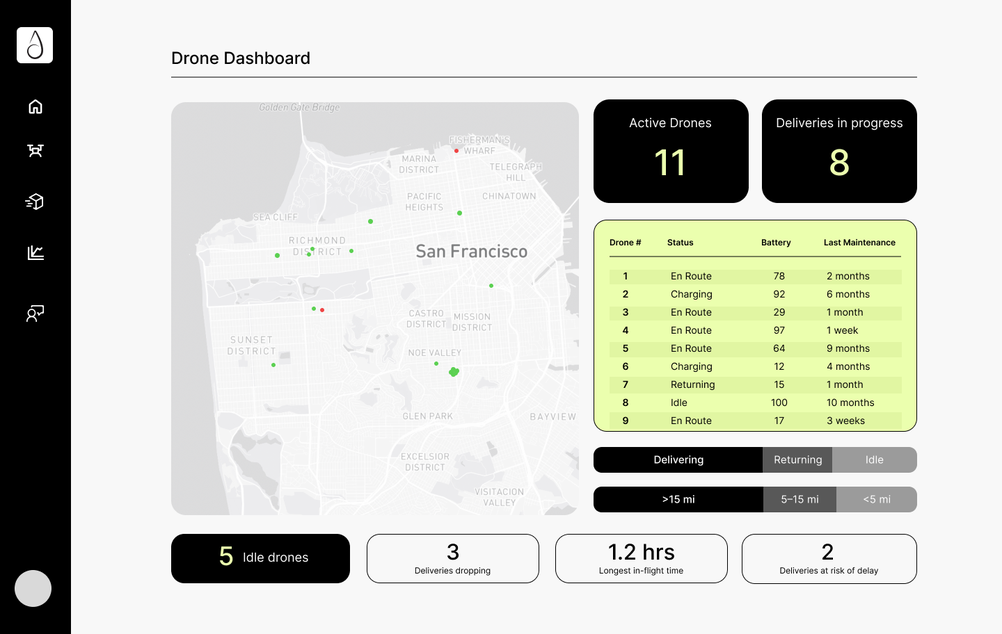Sort by the Drone # column header
Screen dimensions: 1002x634
tap(625, 242)
